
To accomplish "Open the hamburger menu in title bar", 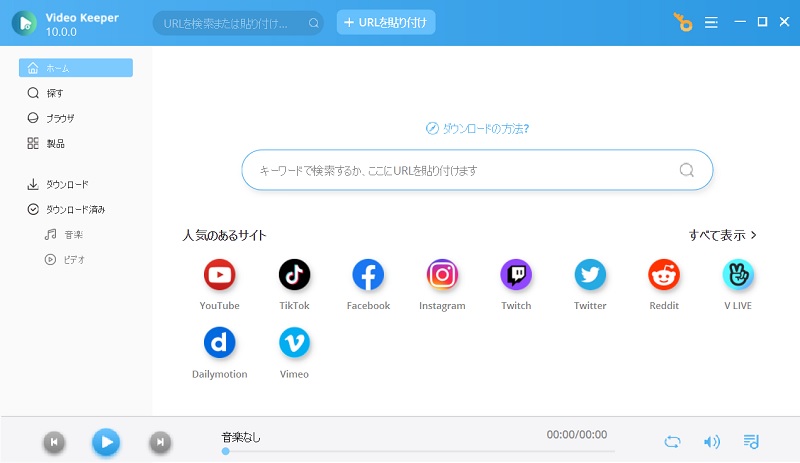I will click(711, 22).
